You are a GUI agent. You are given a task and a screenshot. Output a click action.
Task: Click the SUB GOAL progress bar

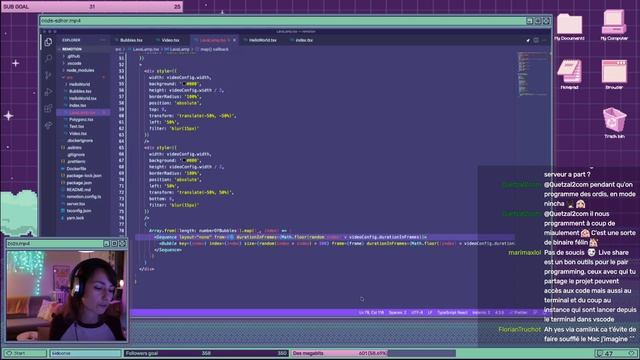92,7
